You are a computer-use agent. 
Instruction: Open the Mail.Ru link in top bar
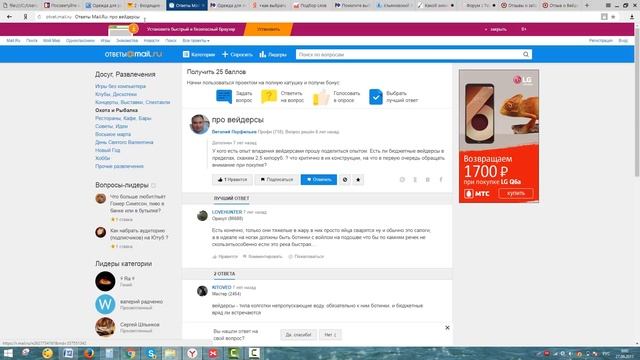click(13, 41)
